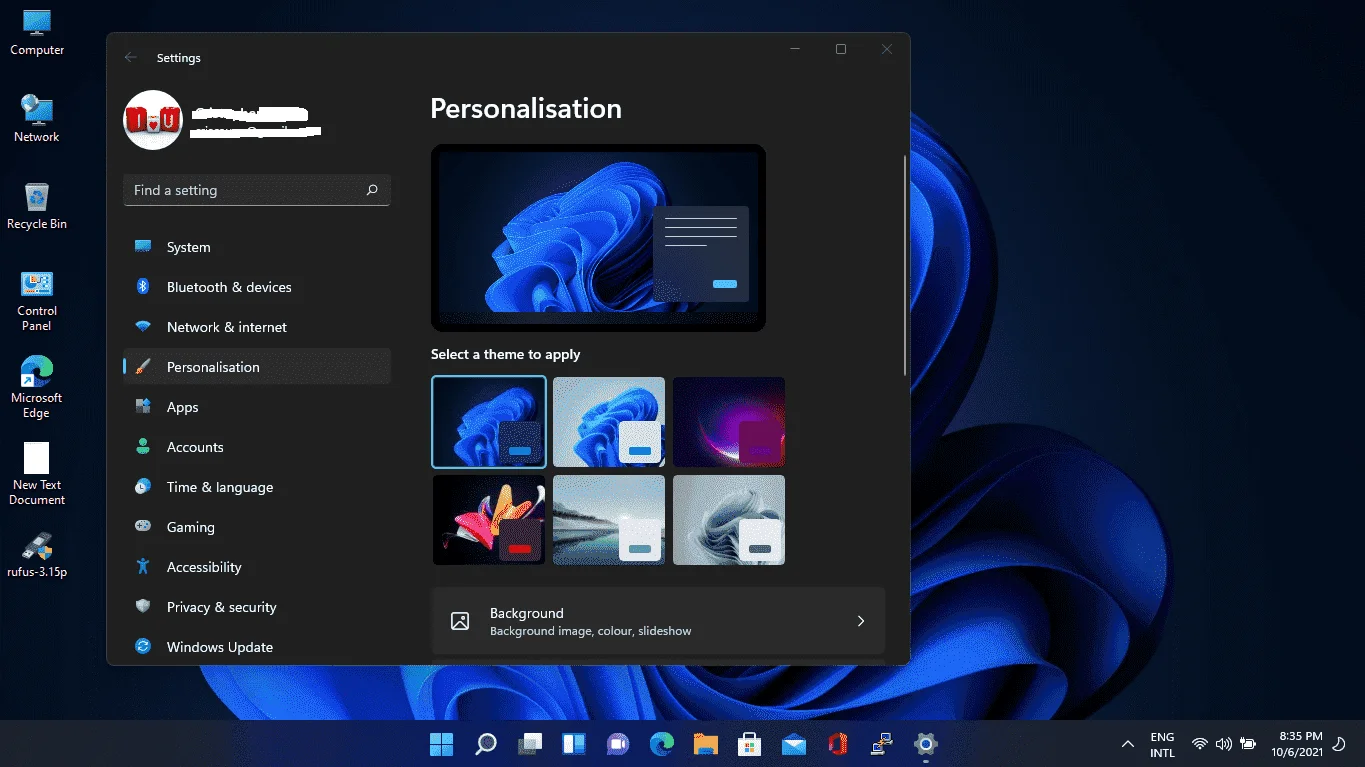Select the Recycle Bin desktop icon
The height and width of the screenshot is (767, 1365).
tap(37, 207)
